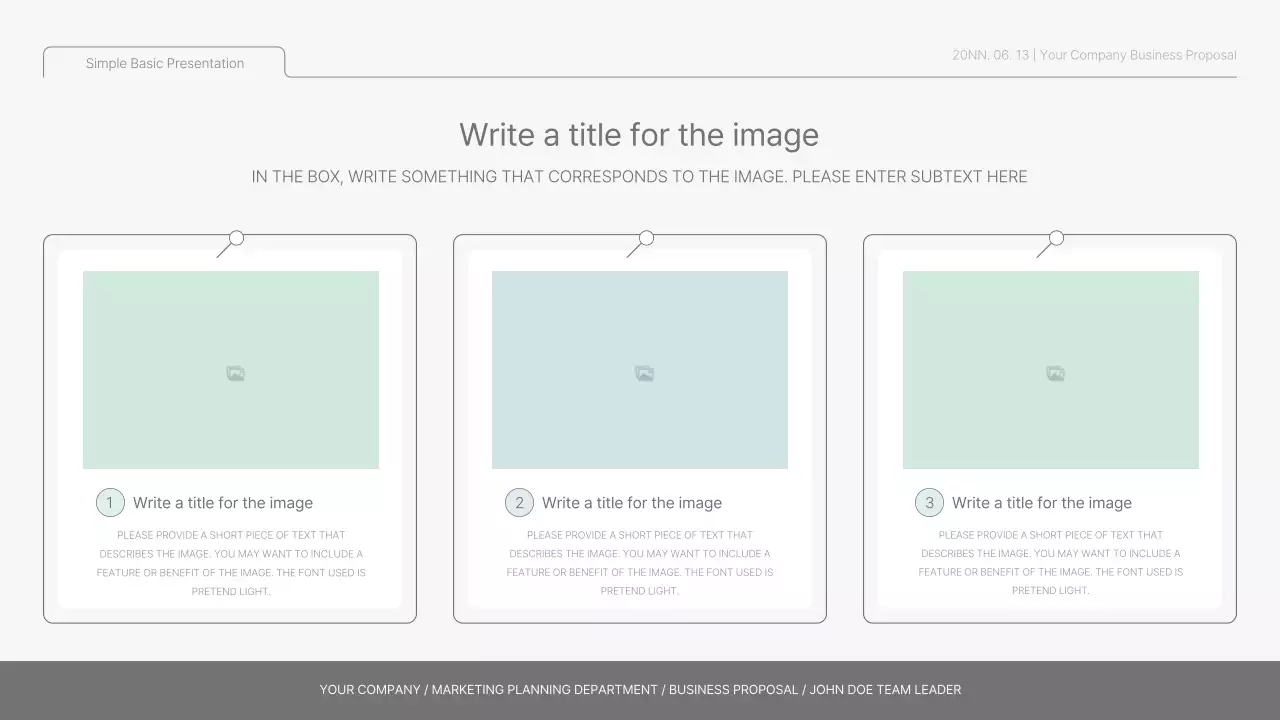Click the 'Write a title for the image' heading
Viewport: 1280px width, 720px height.
pos(639,134)
